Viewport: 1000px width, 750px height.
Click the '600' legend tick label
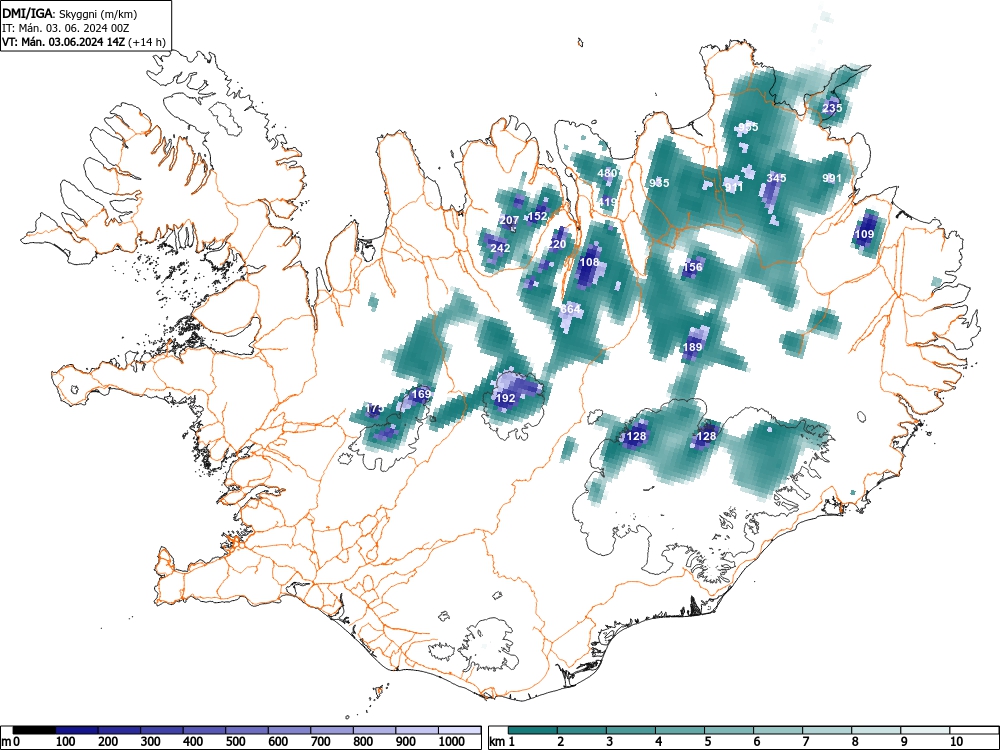click(x=278, y=742)
